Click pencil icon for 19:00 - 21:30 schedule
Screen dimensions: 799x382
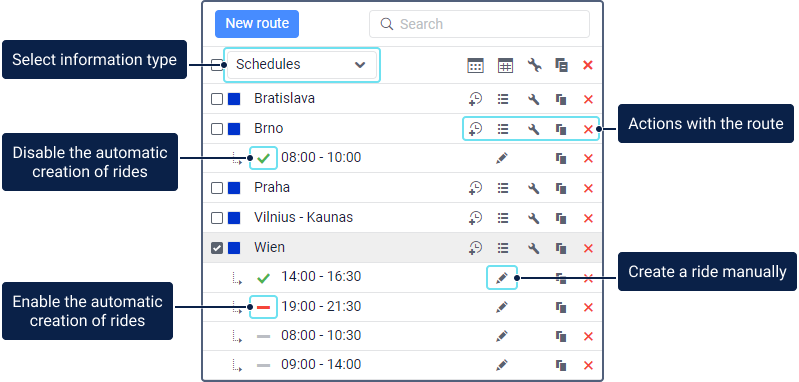[x=502, y=307]
